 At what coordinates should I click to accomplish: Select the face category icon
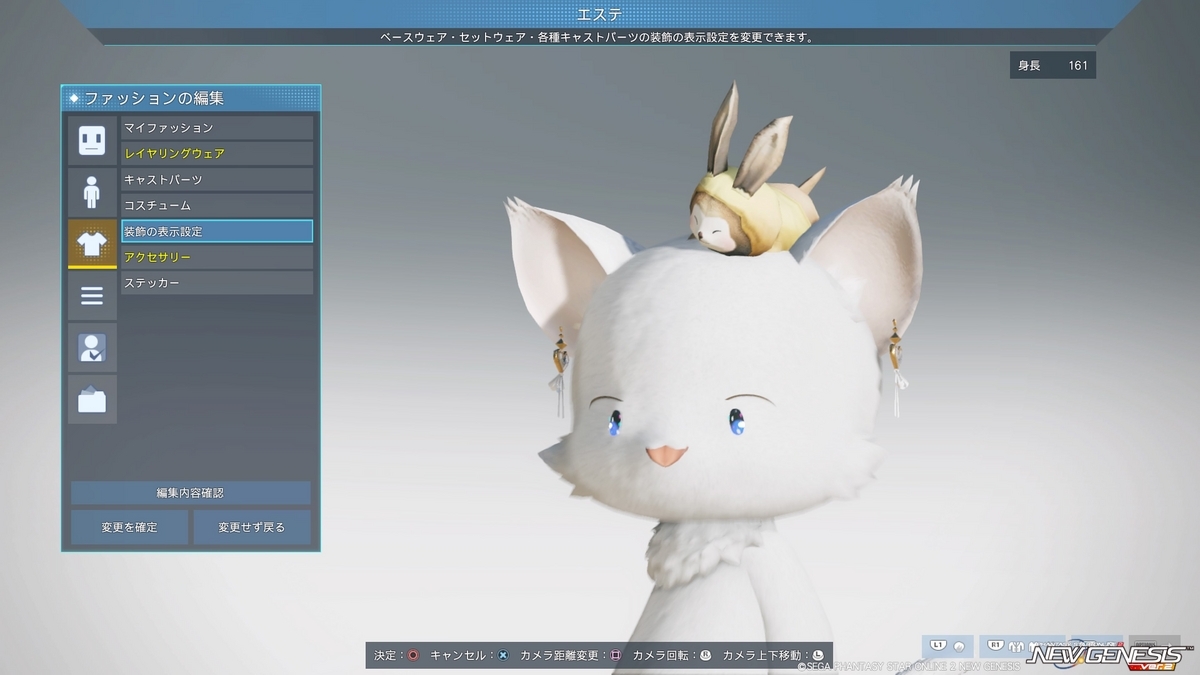[x=92, y=140]
